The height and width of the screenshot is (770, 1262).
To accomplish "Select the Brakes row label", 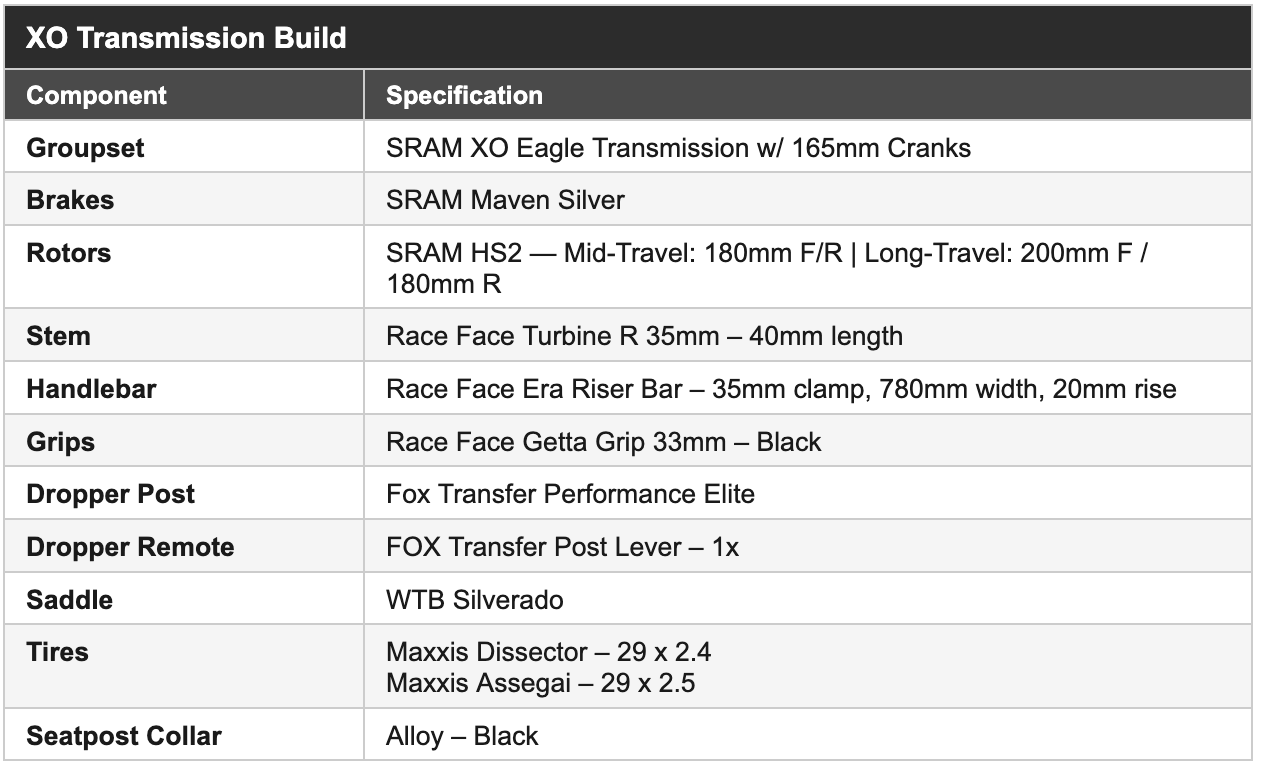I will (70, 200).
